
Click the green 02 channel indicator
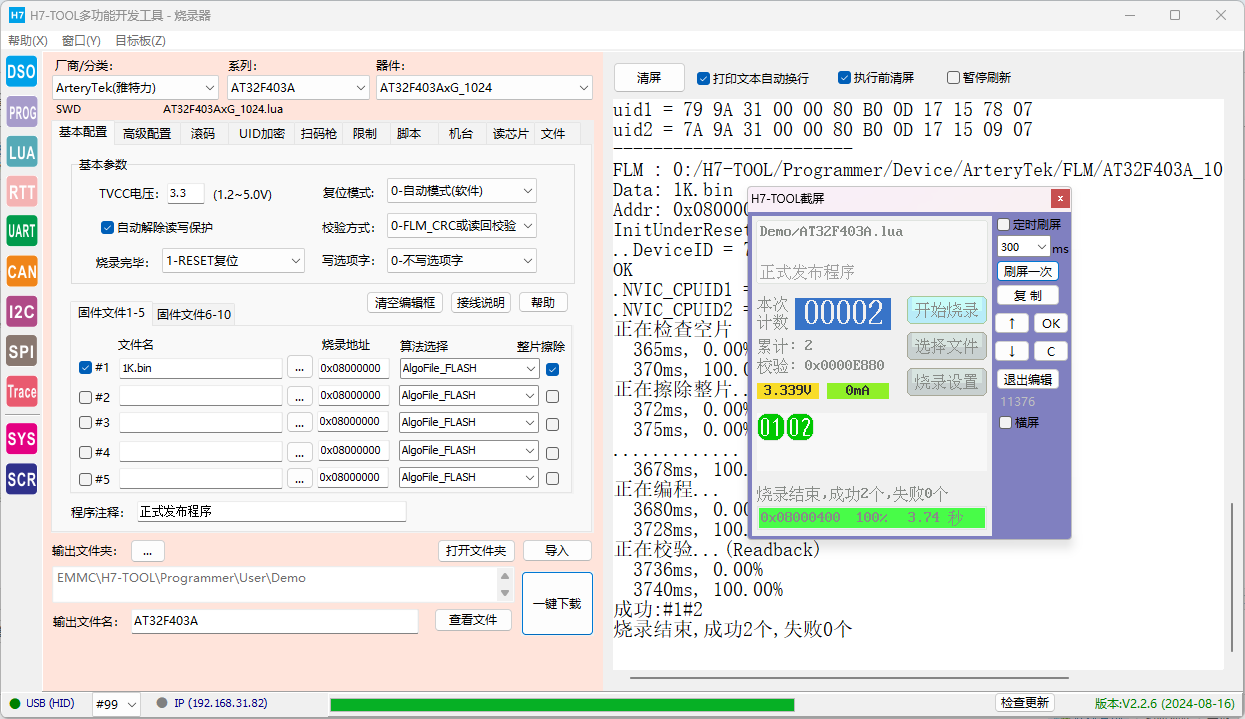click(800, 429)
